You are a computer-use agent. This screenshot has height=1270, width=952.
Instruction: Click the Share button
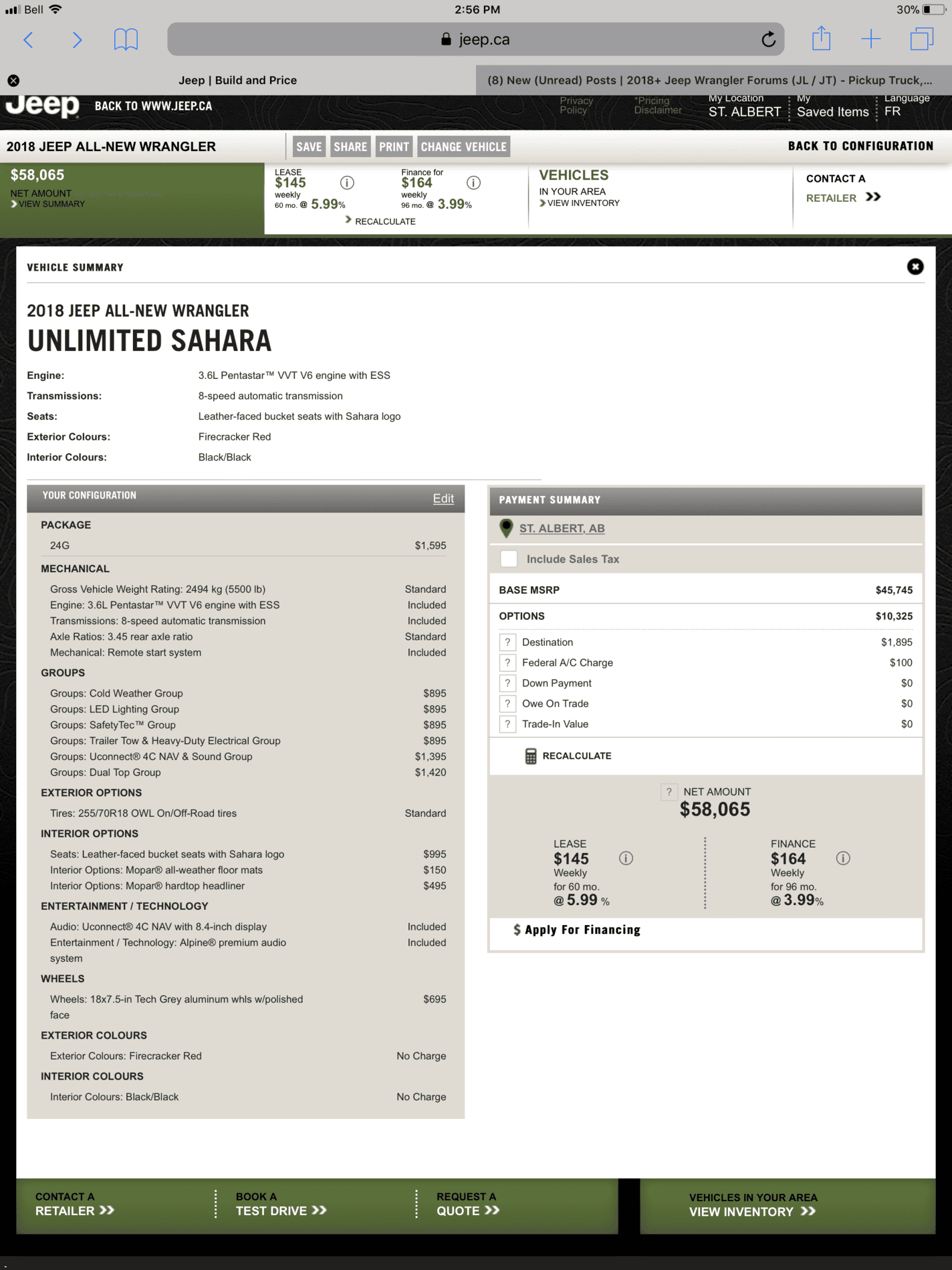click(x=350, y=147)
